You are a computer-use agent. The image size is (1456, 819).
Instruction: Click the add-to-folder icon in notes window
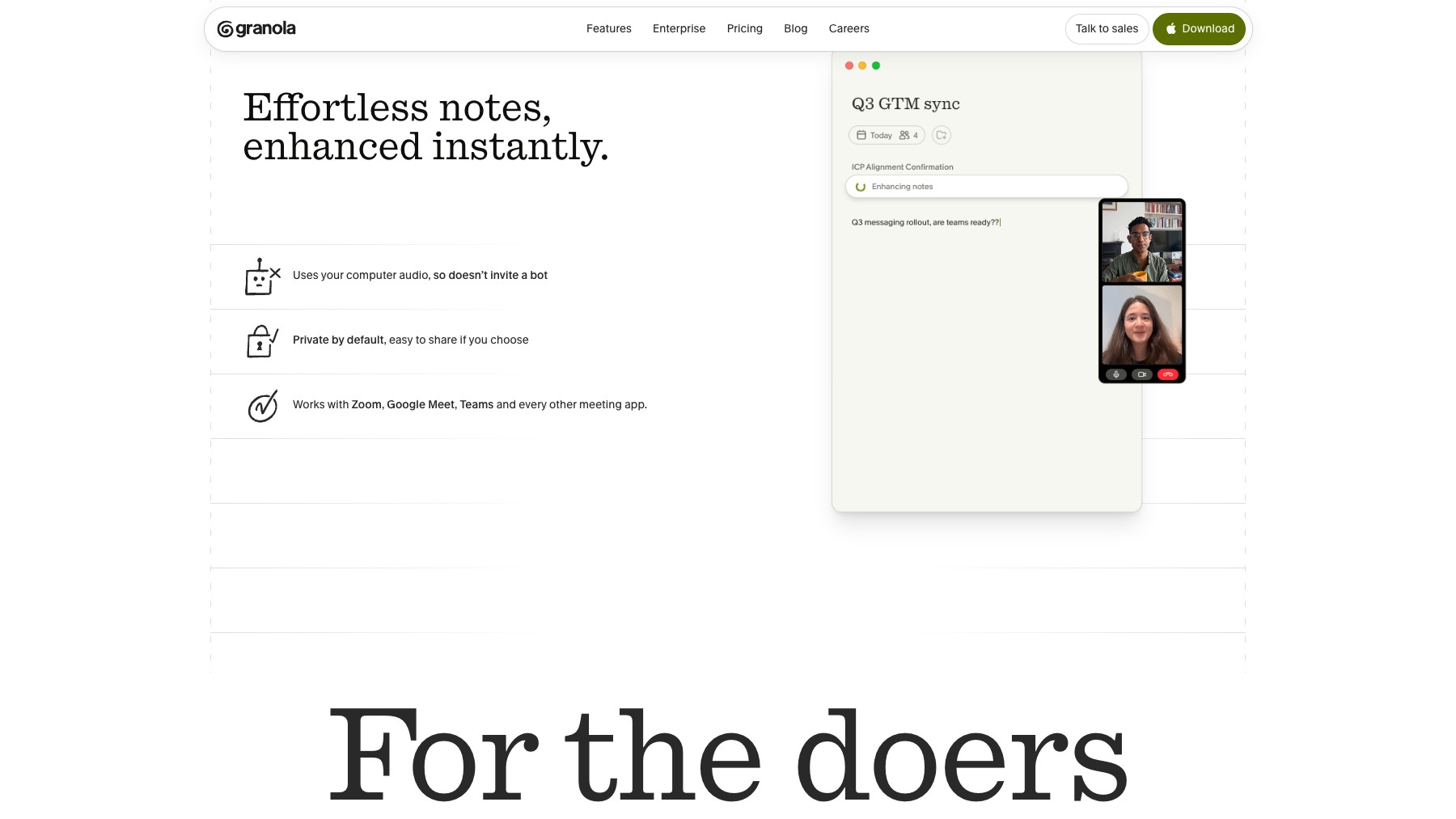point(941,135)
